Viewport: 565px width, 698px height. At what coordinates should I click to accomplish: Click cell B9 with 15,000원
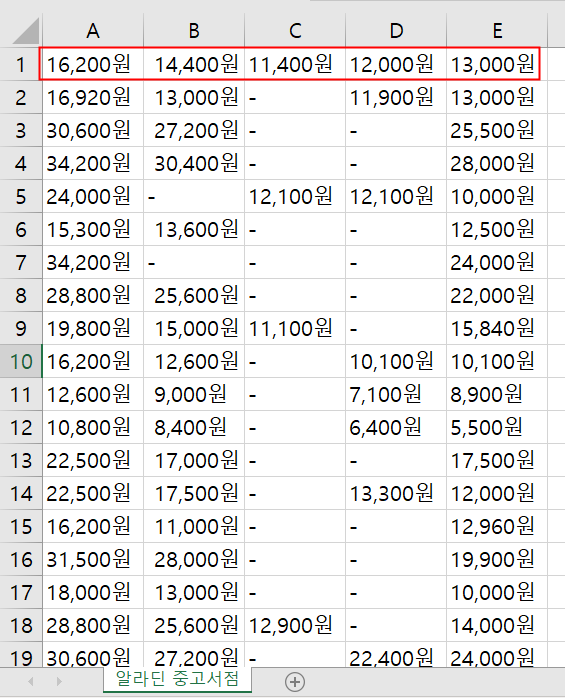(194, 328)
